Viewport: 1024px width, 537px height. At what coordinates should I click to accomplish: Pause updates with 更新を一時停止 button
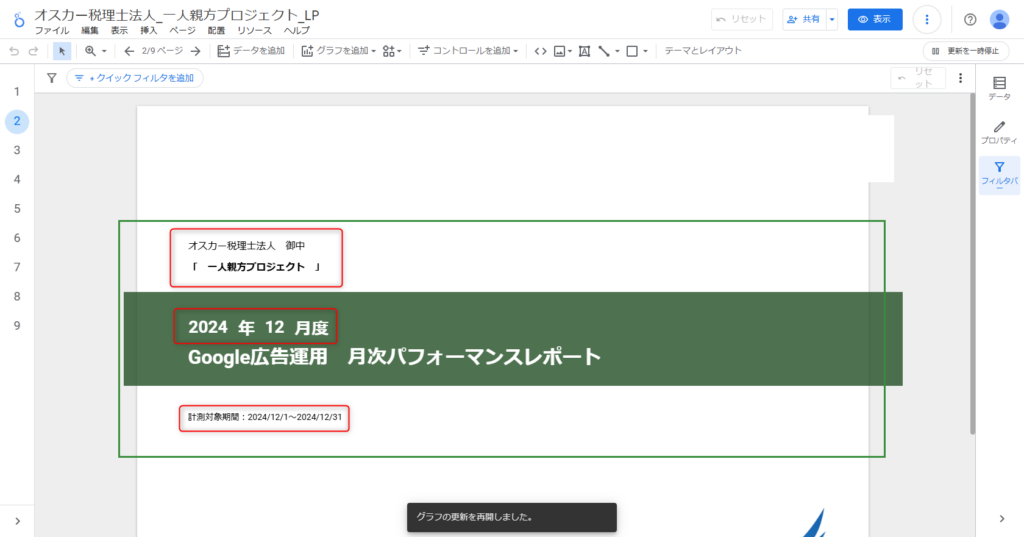964,51
